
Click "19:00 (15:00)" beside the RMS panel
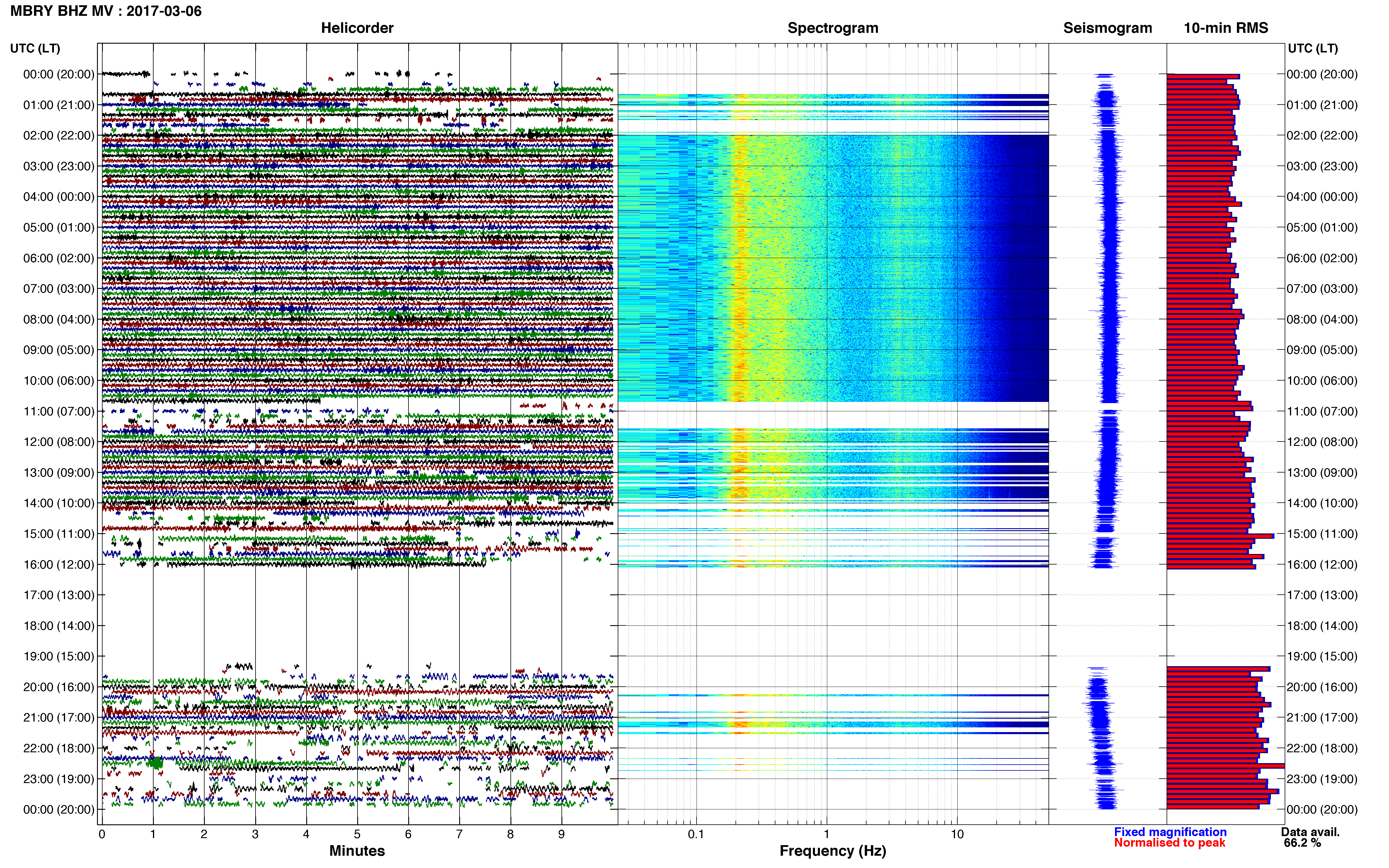tap(1322, 657)
